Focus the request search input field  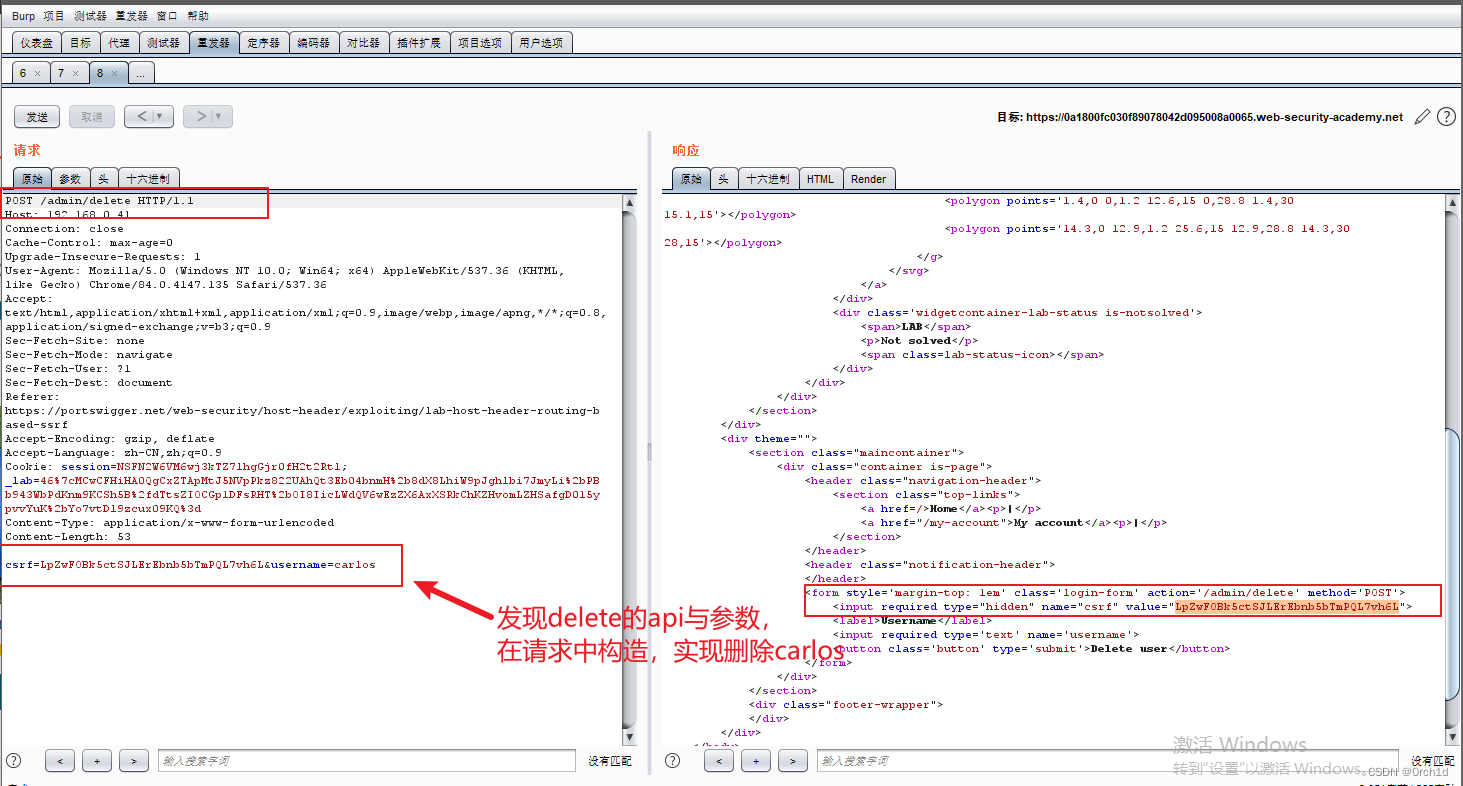(x=367, y=761)
